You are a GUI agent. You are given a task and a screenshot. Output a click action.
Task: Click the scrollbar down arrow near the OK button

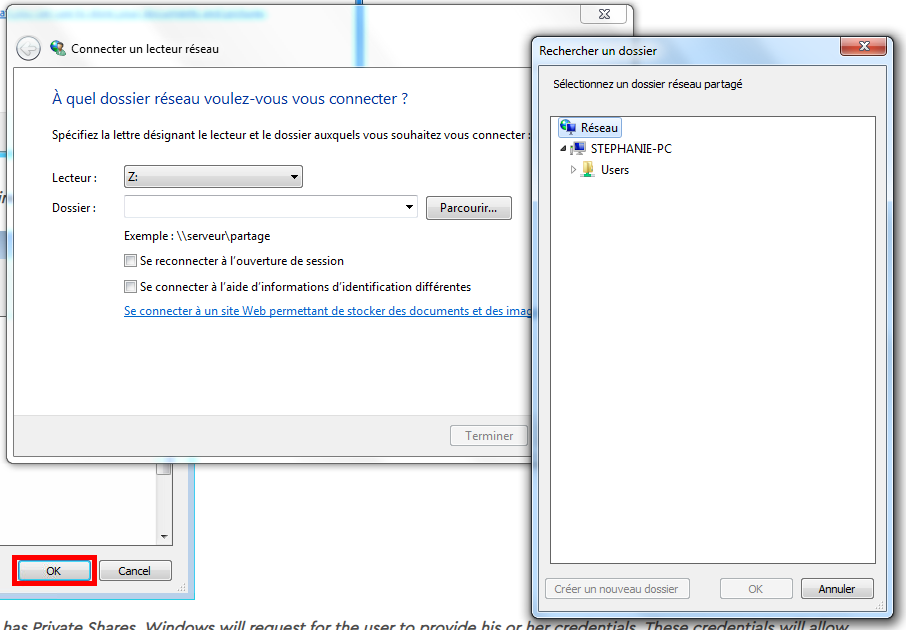164,537
